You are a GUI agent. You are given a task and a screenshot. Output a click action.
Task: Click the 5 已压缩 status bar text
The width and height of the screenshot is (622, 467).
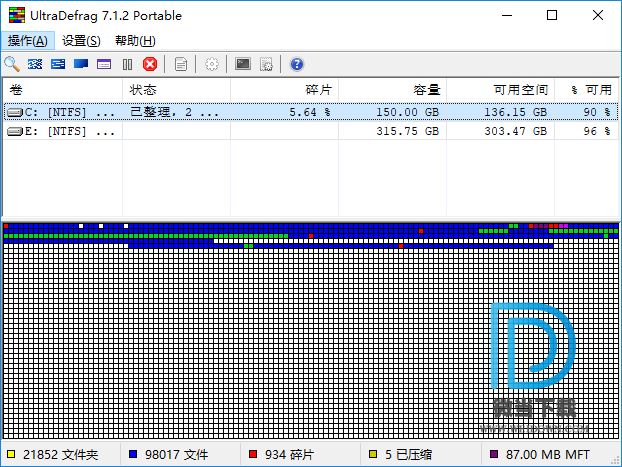[x=409, y=454]
